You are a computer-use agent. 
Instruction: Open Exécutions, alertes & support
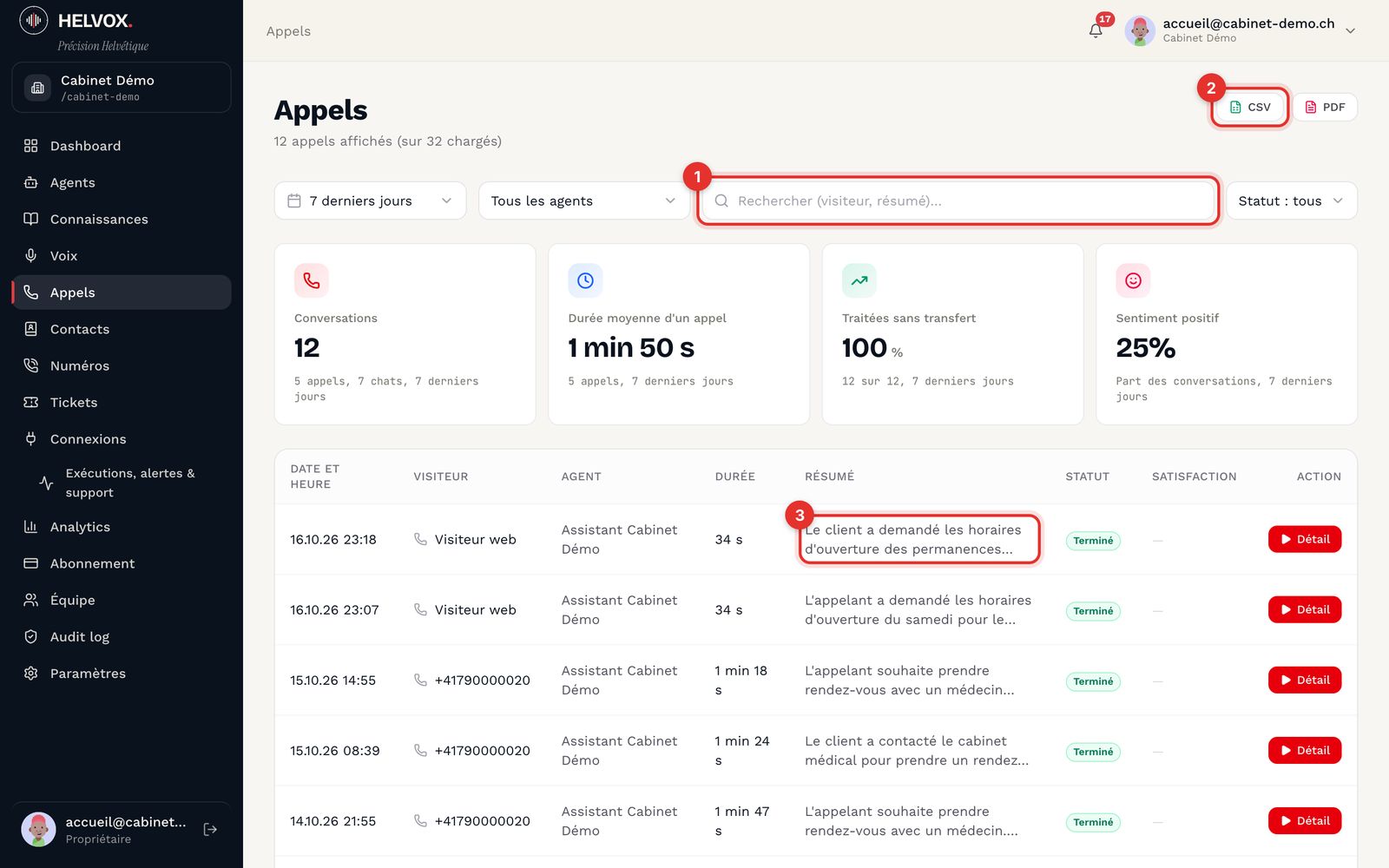(130, 483)
